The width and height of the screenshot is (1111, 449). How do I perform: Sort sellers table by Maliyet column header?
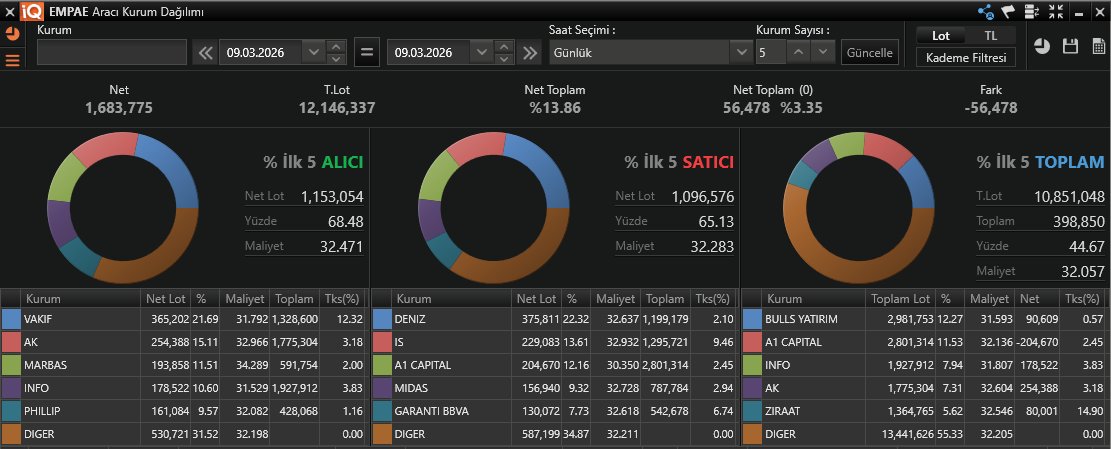615,299
